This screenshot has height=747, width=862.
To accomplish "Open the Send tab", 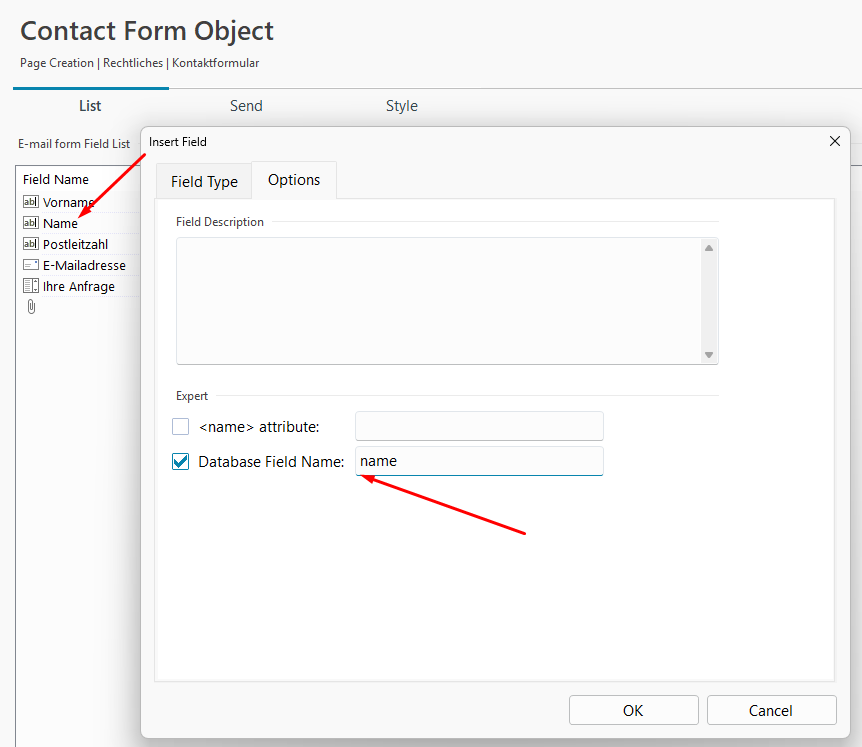I will point(246,106).
